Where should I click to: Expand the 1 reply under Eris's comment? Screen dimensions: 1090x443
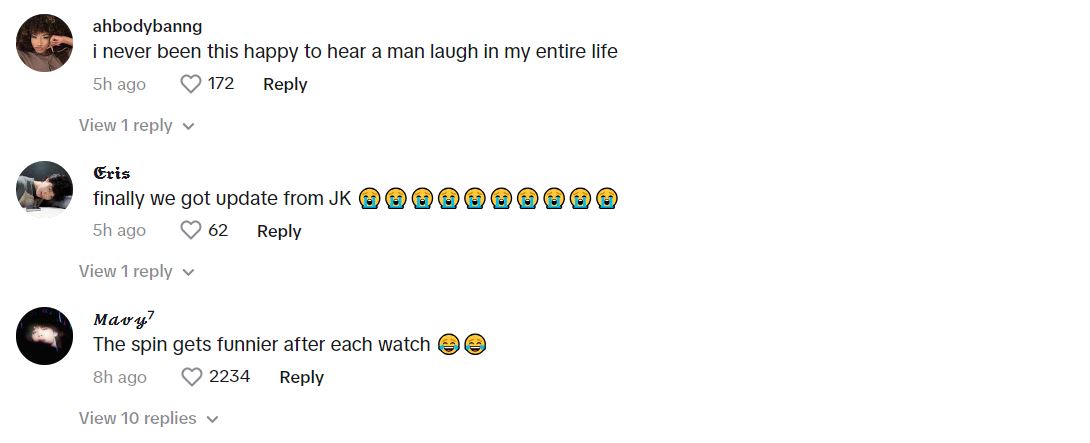[x=136, y=271]
